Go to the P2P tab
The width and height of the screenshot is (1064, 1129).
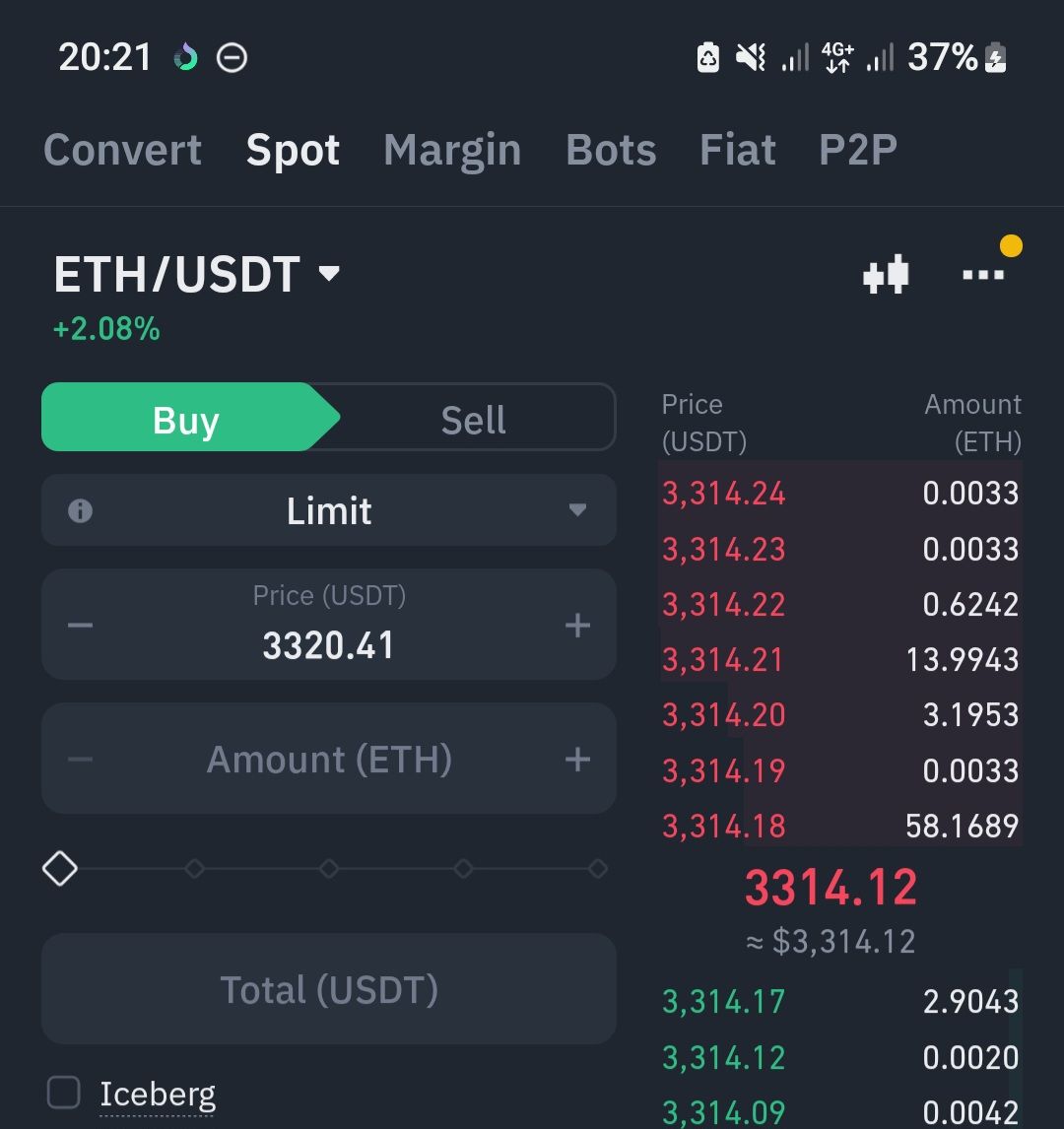click(858, 150)
